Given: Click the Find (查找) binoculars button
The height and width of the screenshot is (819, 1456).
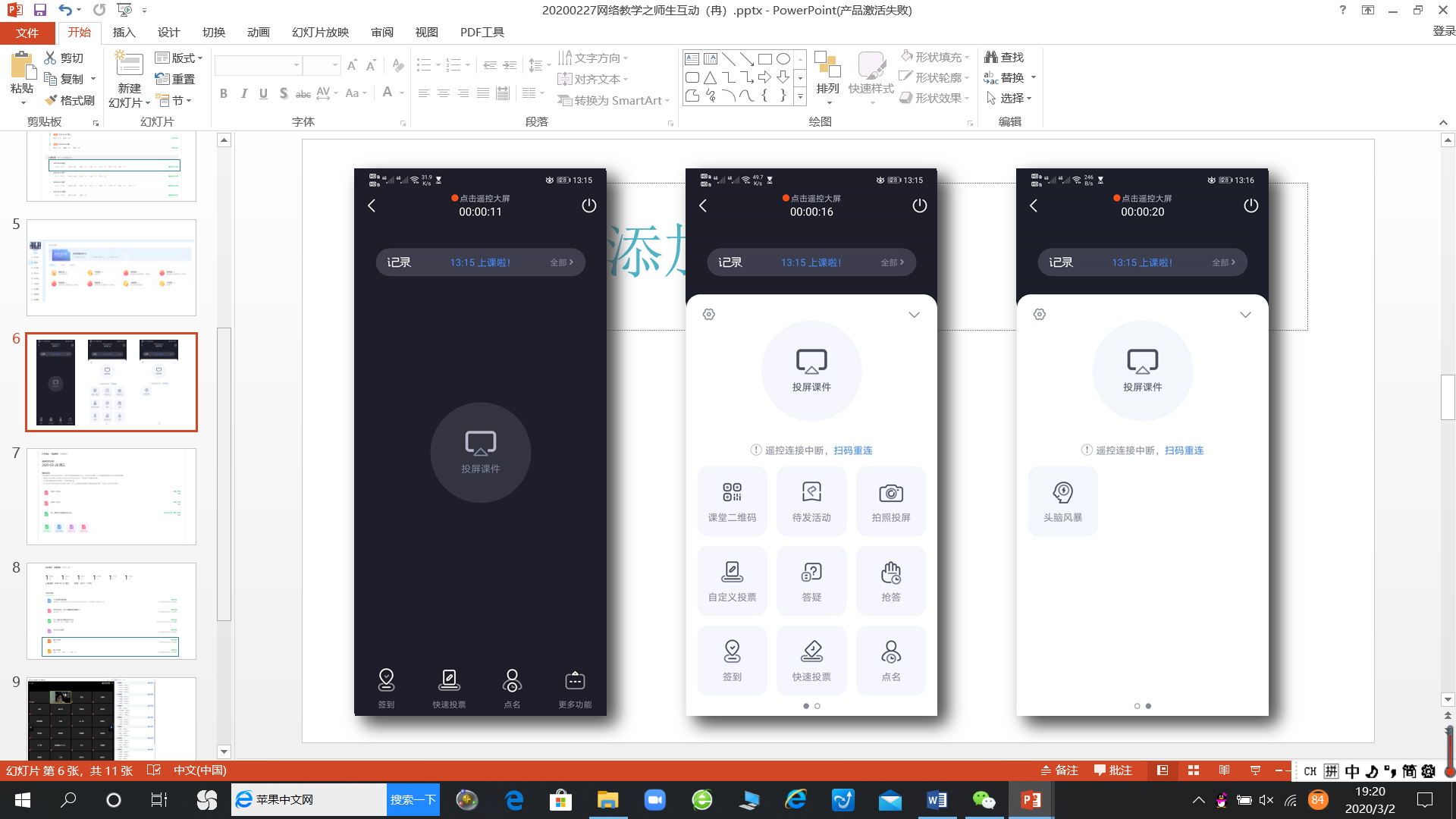Looking at the screenshot, I should pyautogui.click(x=1004, y=57).
